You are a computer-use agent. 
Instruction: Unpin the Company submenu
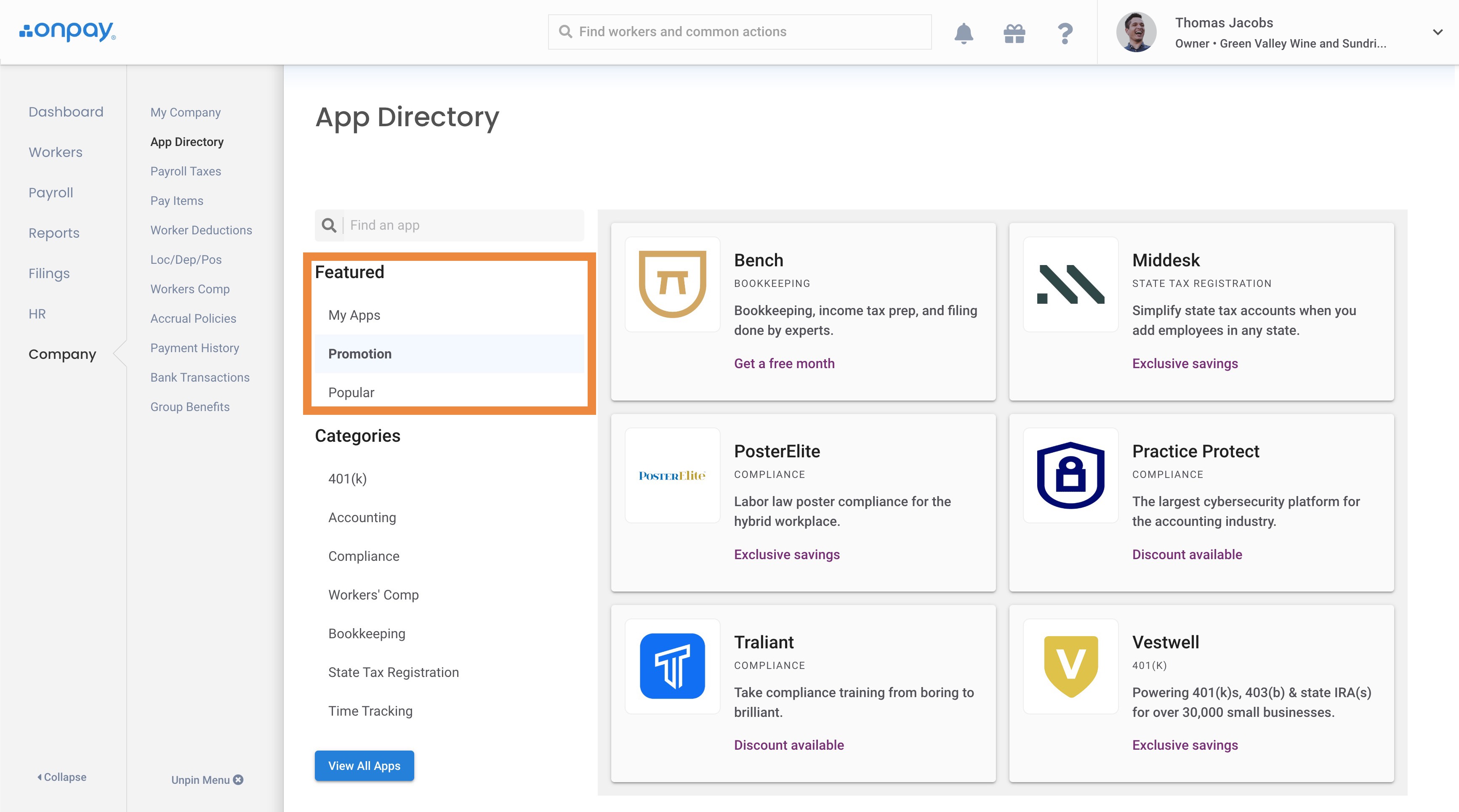point(207,780)
